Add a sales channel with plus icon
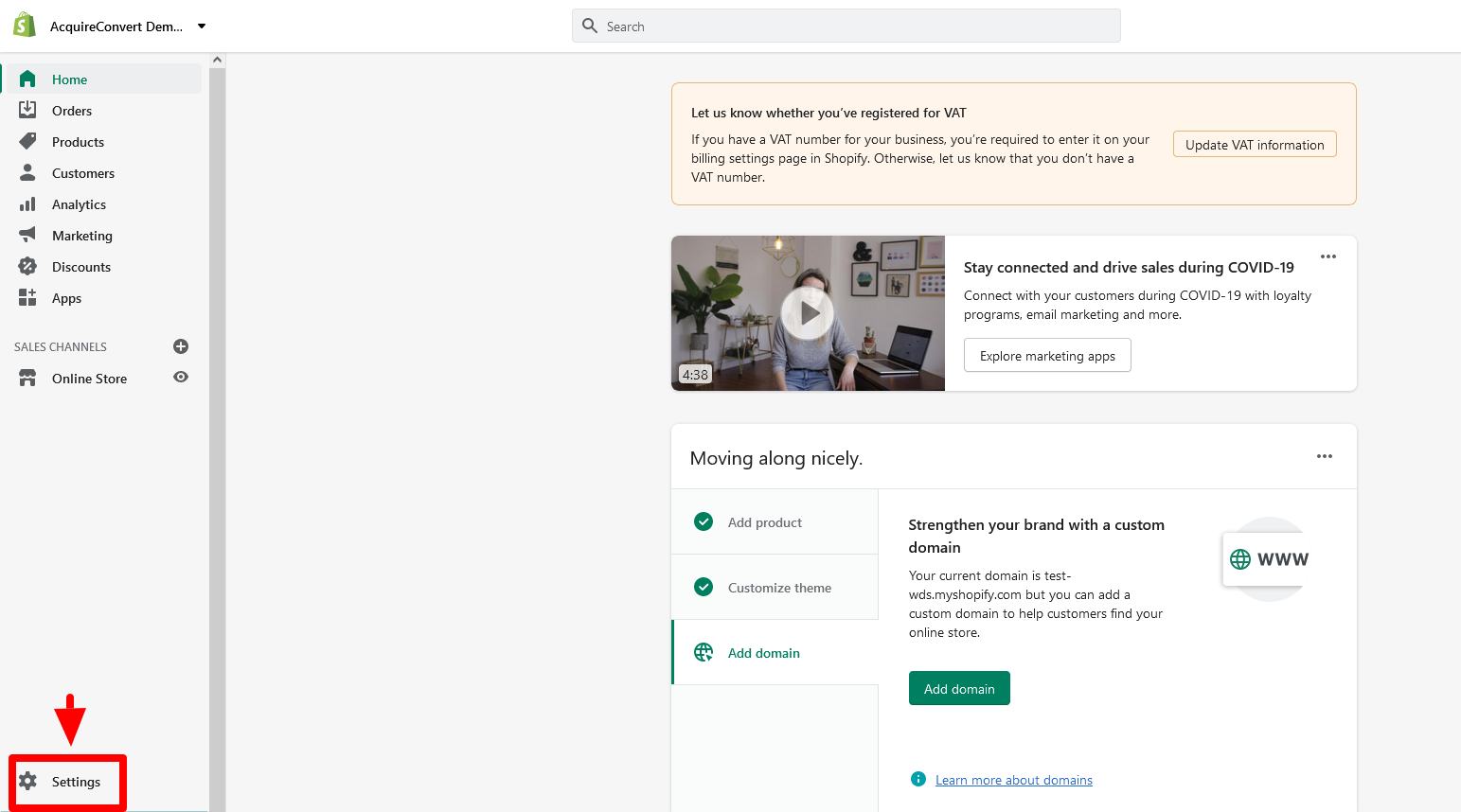This screenshot has width=1461, height=812. (181, 346)
